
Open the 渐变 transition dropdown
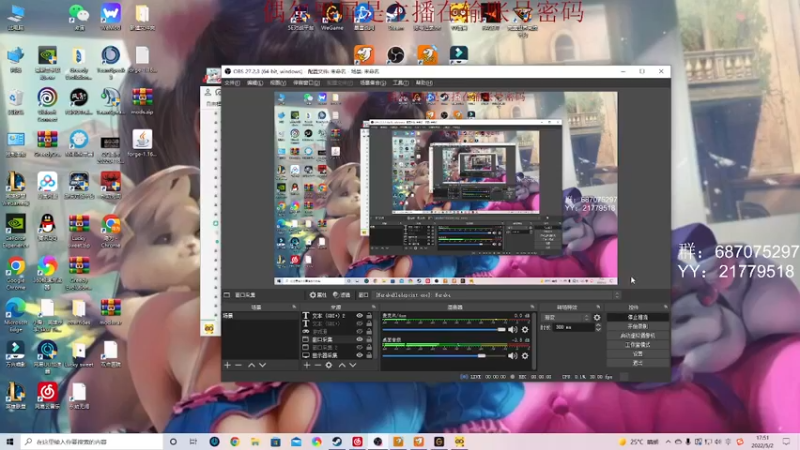click(566, 317)
